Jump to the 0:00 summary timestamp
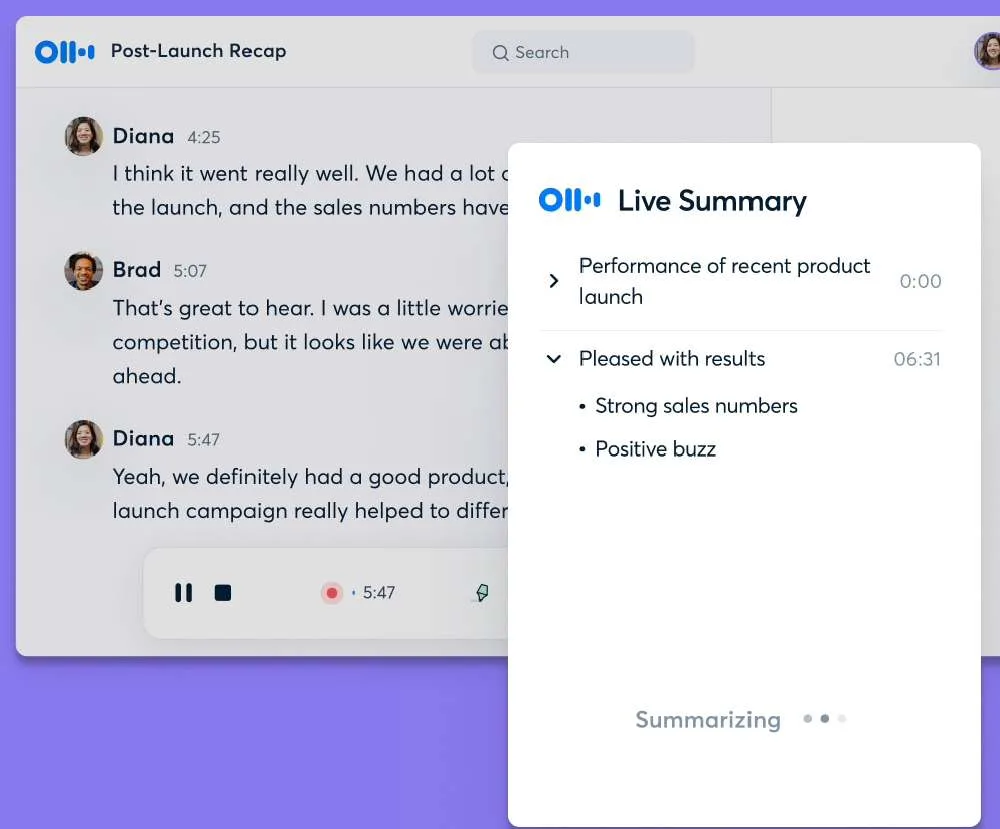The image size is (1000, 829). pos(920,281)
